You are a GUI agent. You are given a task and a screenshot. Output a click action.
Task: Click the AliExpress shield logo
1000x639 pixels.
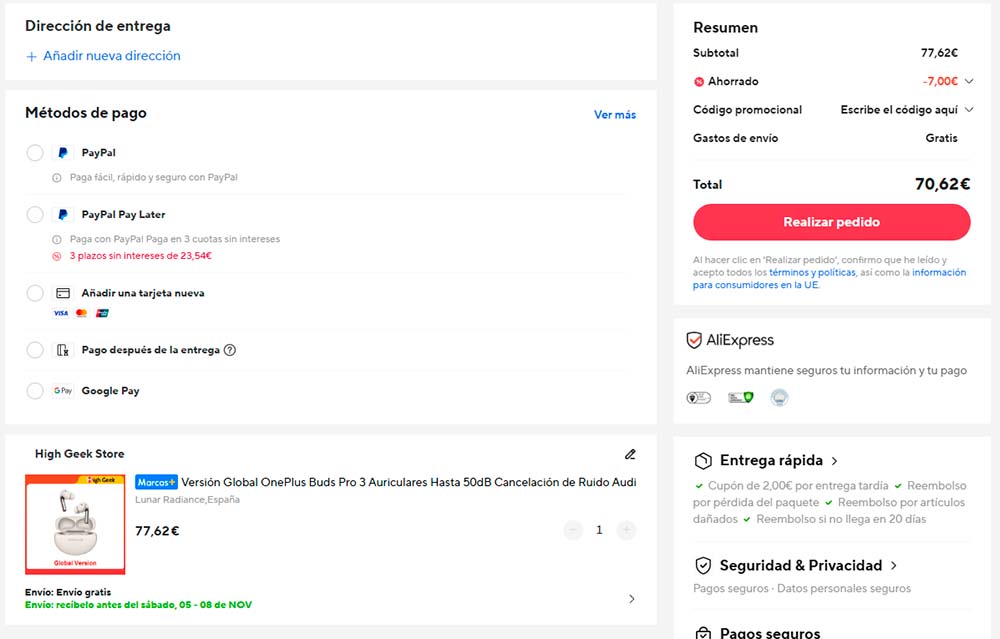[694, 340]
